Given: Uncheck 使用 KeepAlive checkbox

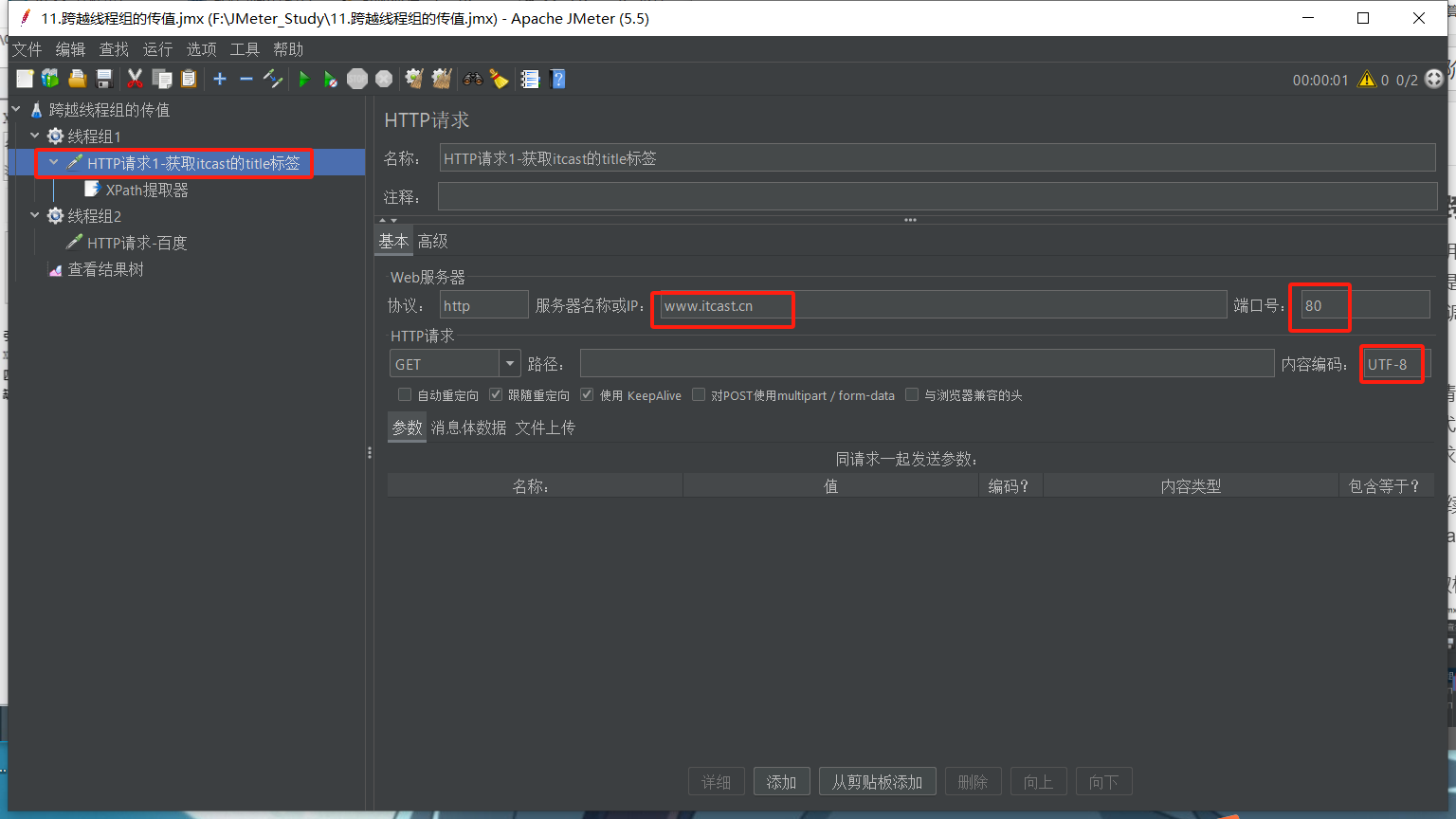Looking at the screenshot, I should [587, 394].
